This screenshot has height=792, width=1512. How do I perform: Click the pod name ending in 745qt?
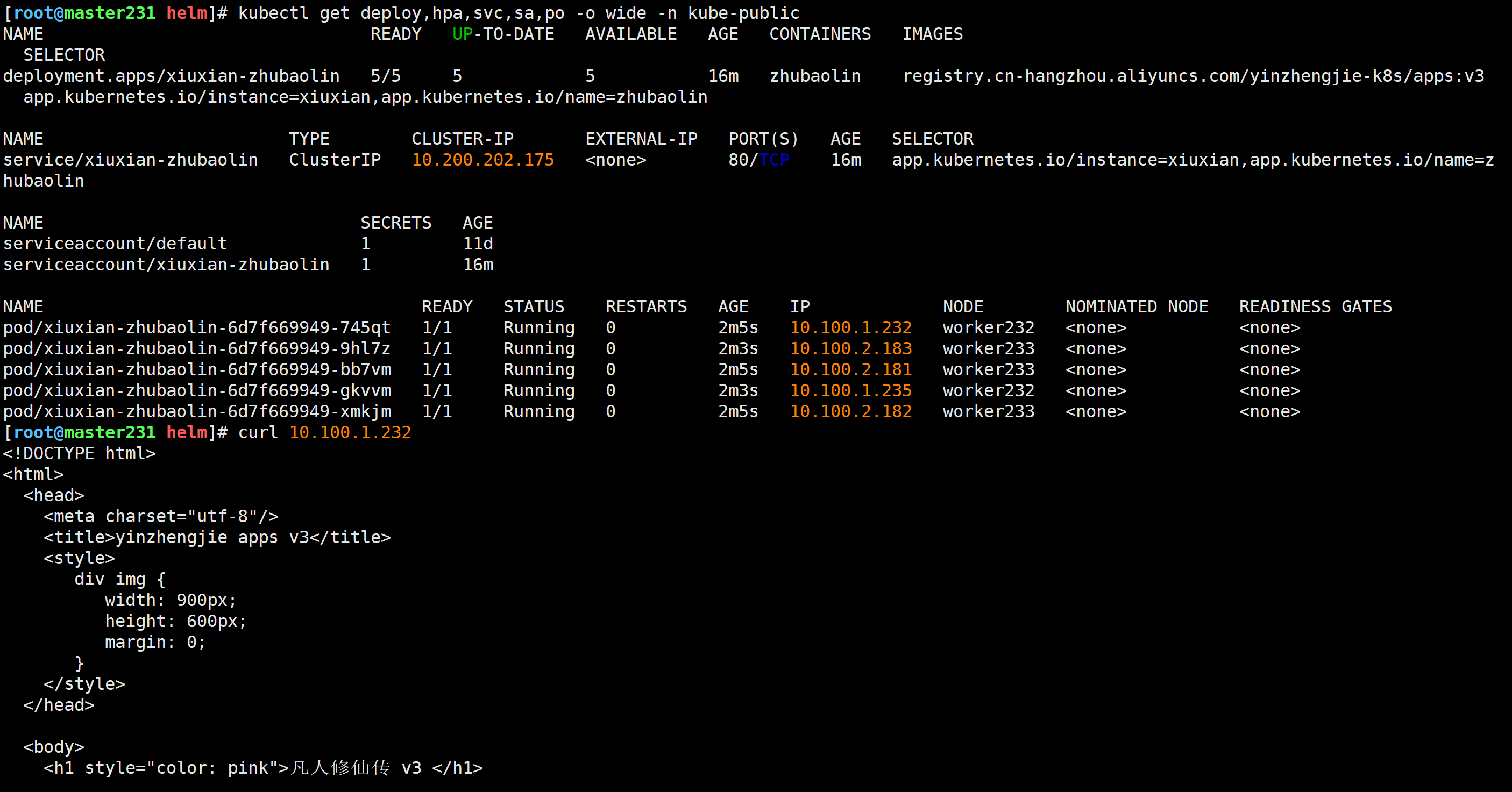(197, 327)
